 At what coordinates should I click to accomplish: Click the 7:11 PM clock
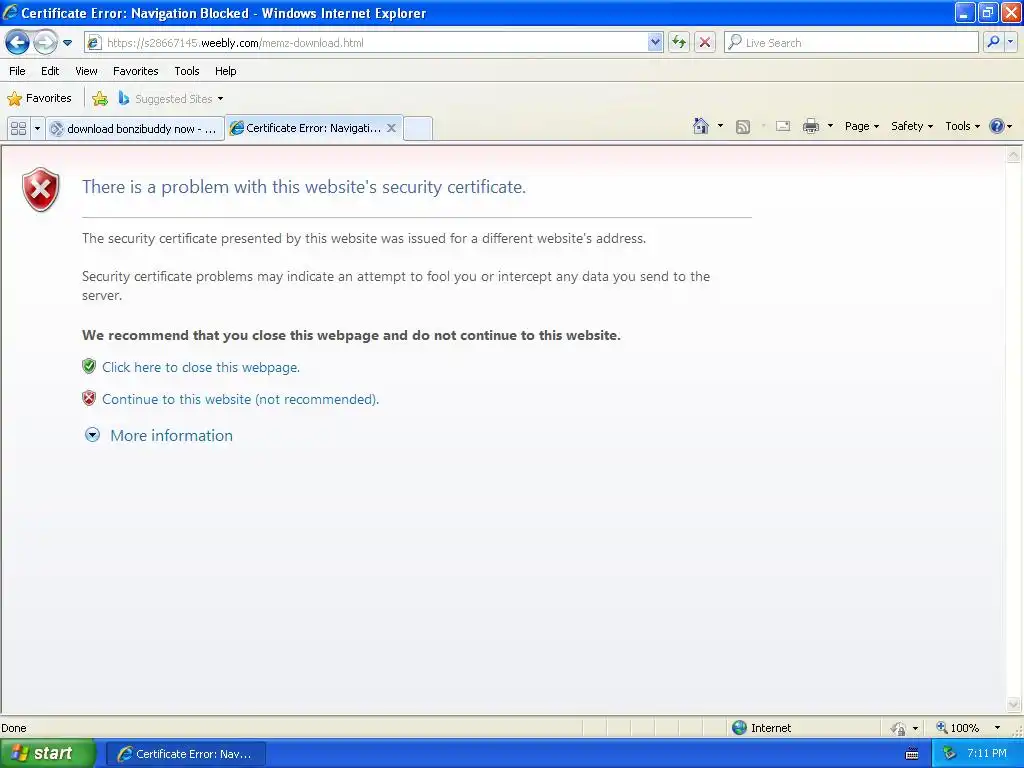click(987, 754)
